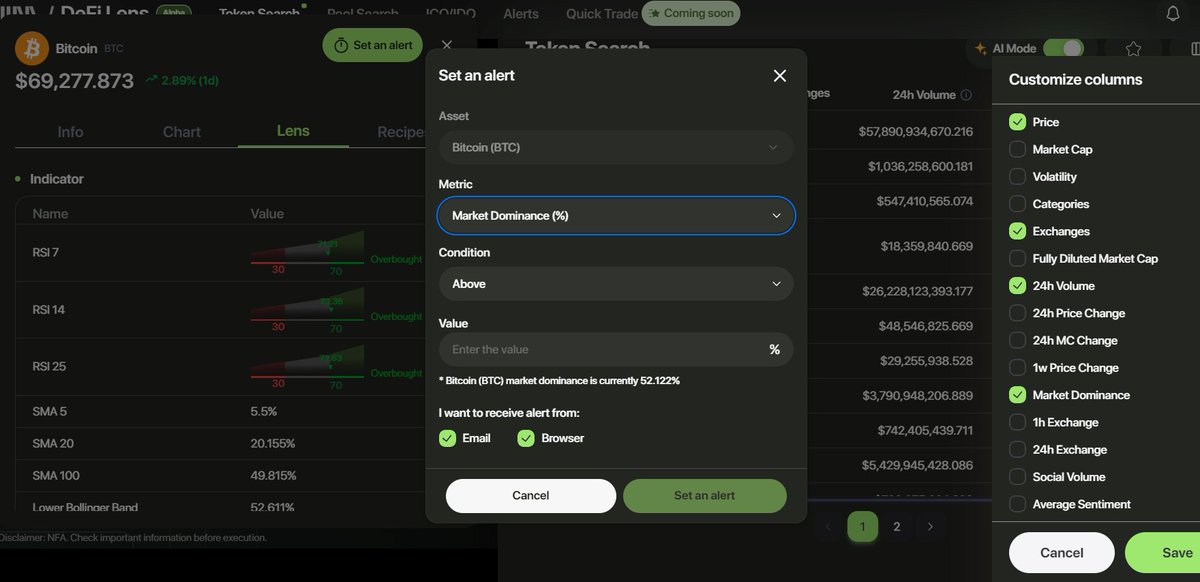The image size is (1200, 582).
Task: Enable the Categories column checkbox
Action: pyautogui.click(x=1017, y=204)
